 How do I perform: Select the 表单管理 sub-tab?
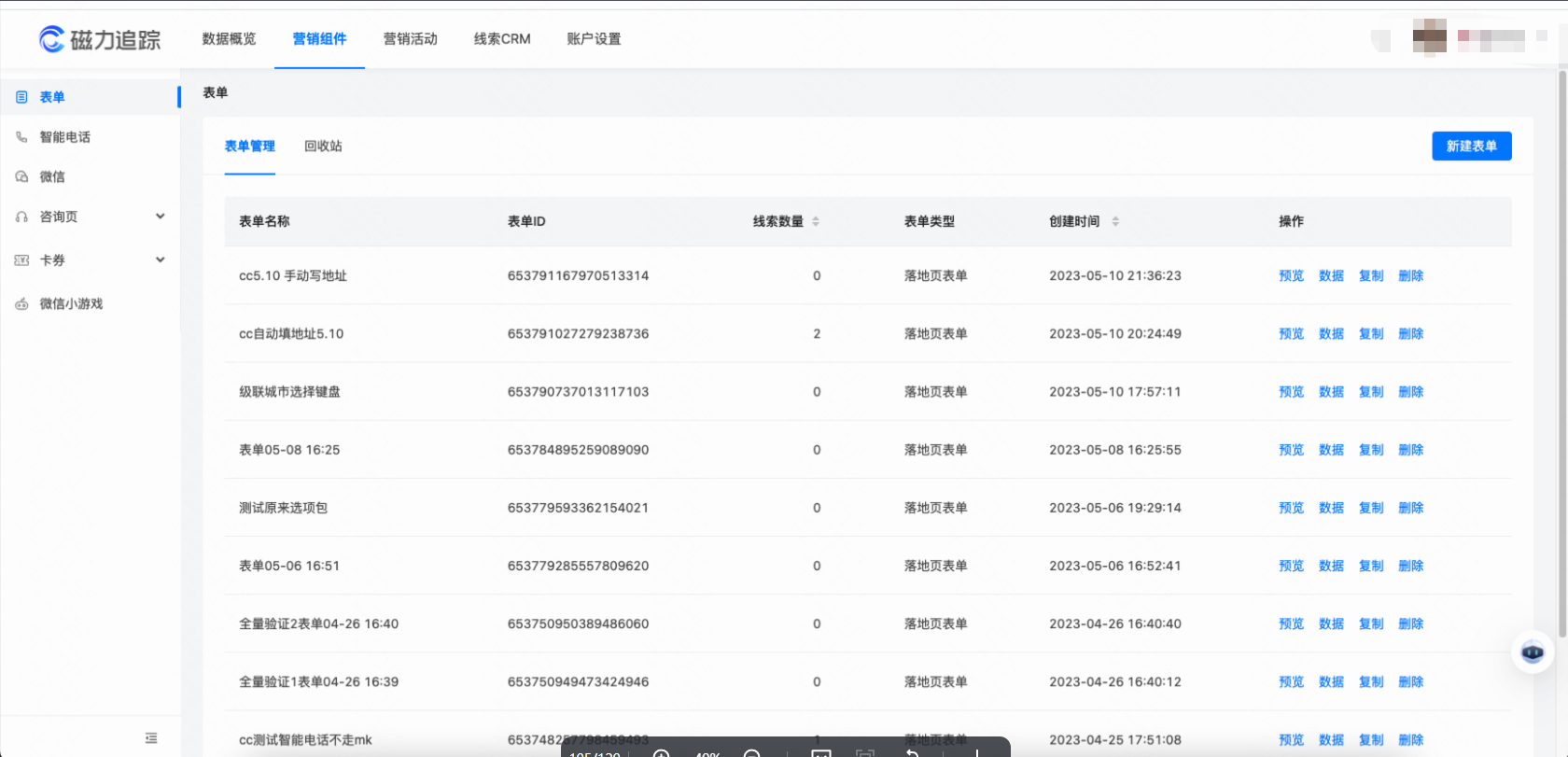[249, 147]
